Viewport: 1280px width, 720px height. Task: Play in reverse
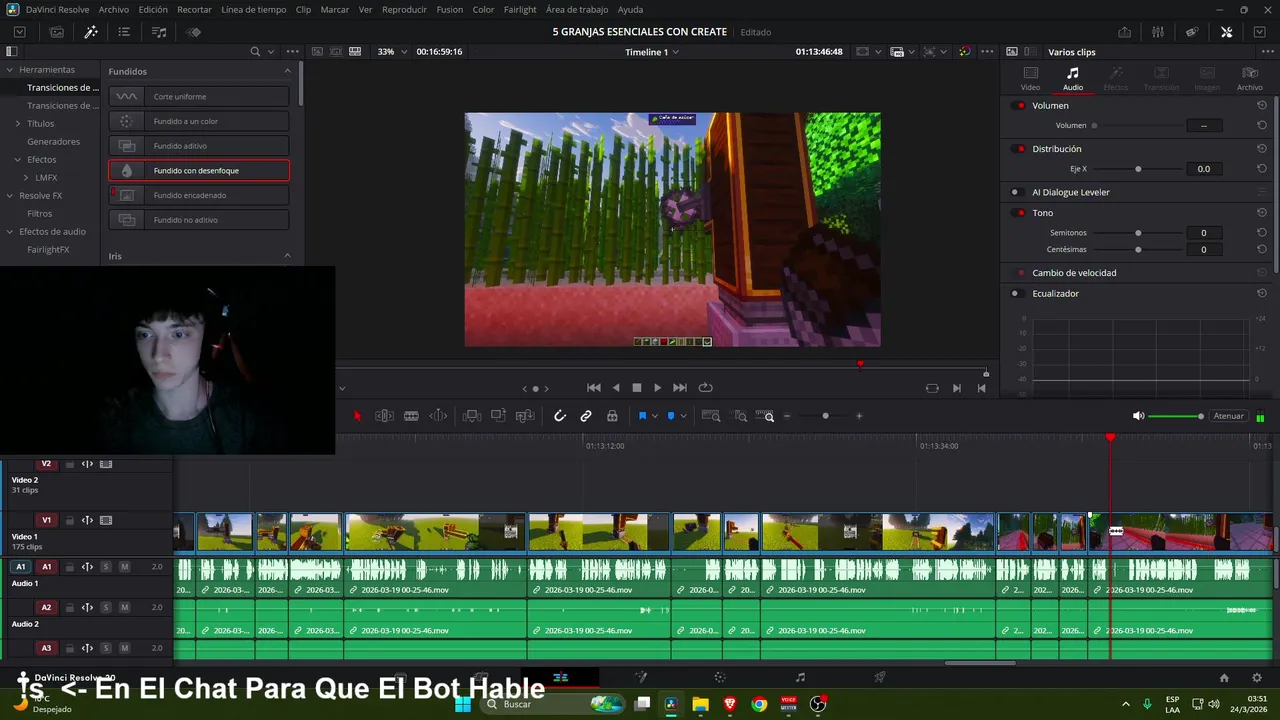(616, 388)
